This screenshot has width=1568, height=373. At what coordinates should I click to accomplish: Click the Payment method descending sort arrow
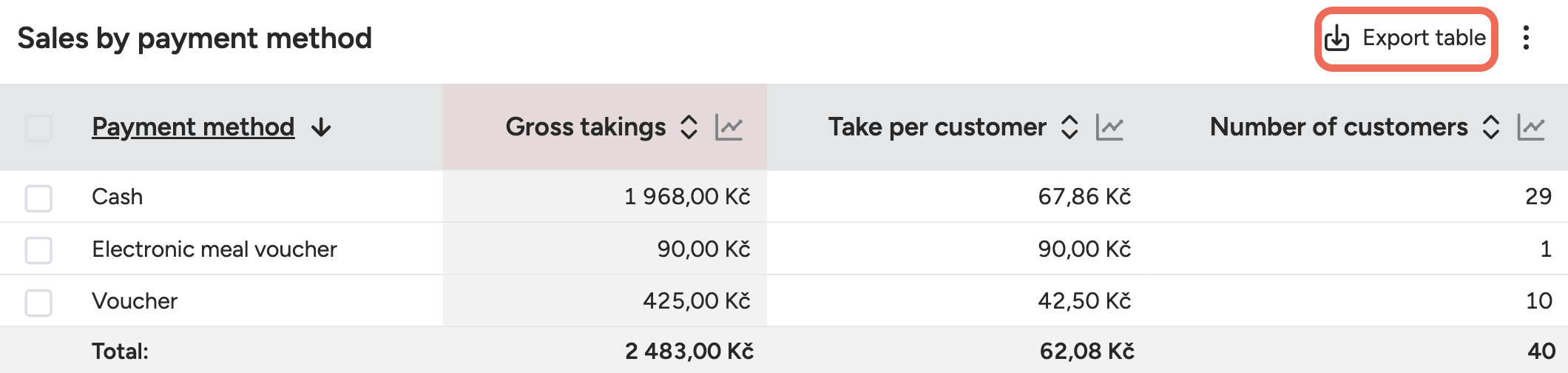pyautogui.click(x=321, y=127)
